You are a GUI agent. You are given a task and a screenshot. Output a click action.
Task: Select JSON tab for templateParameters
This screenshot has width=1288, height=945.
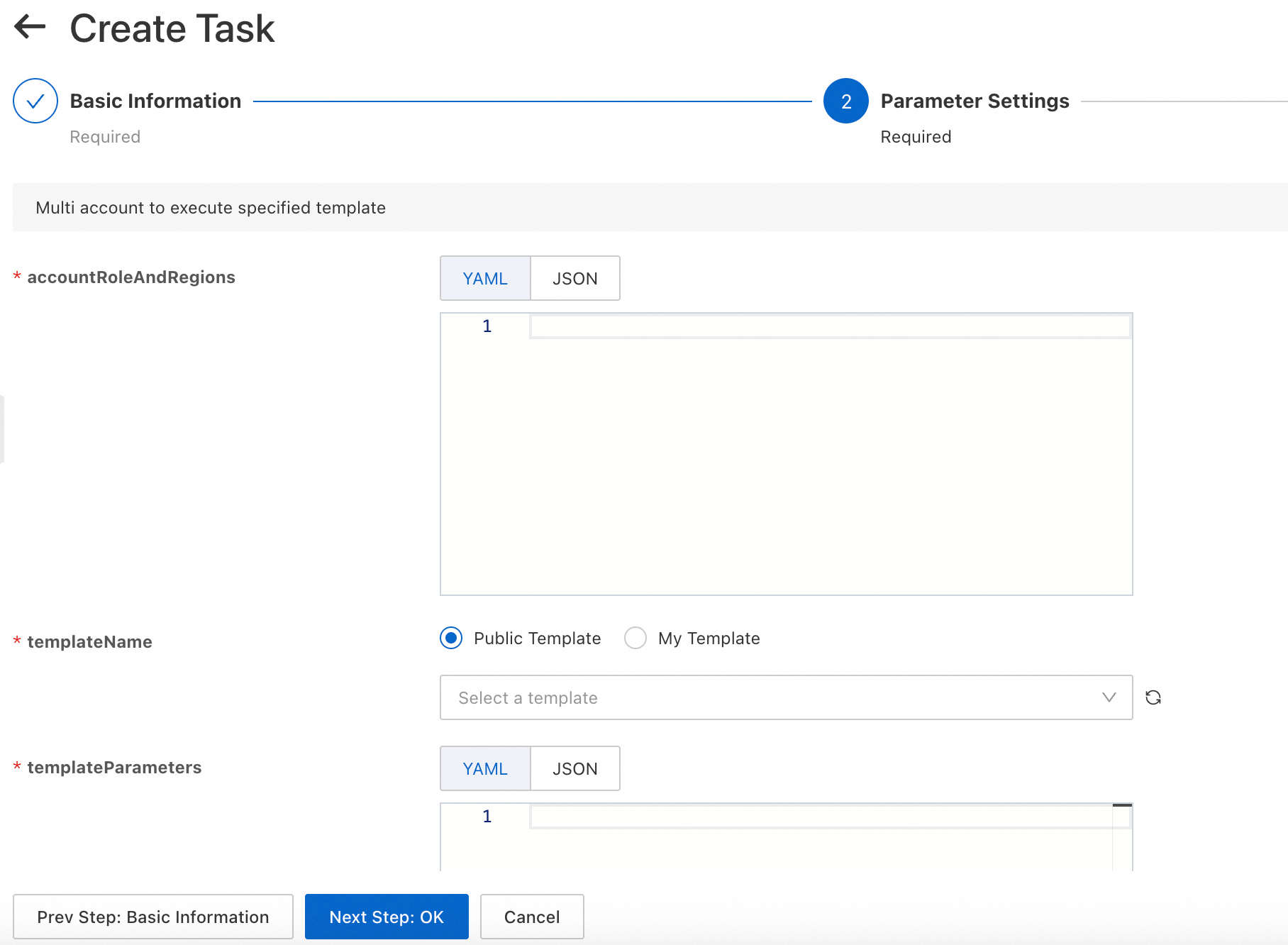(574, 769)
